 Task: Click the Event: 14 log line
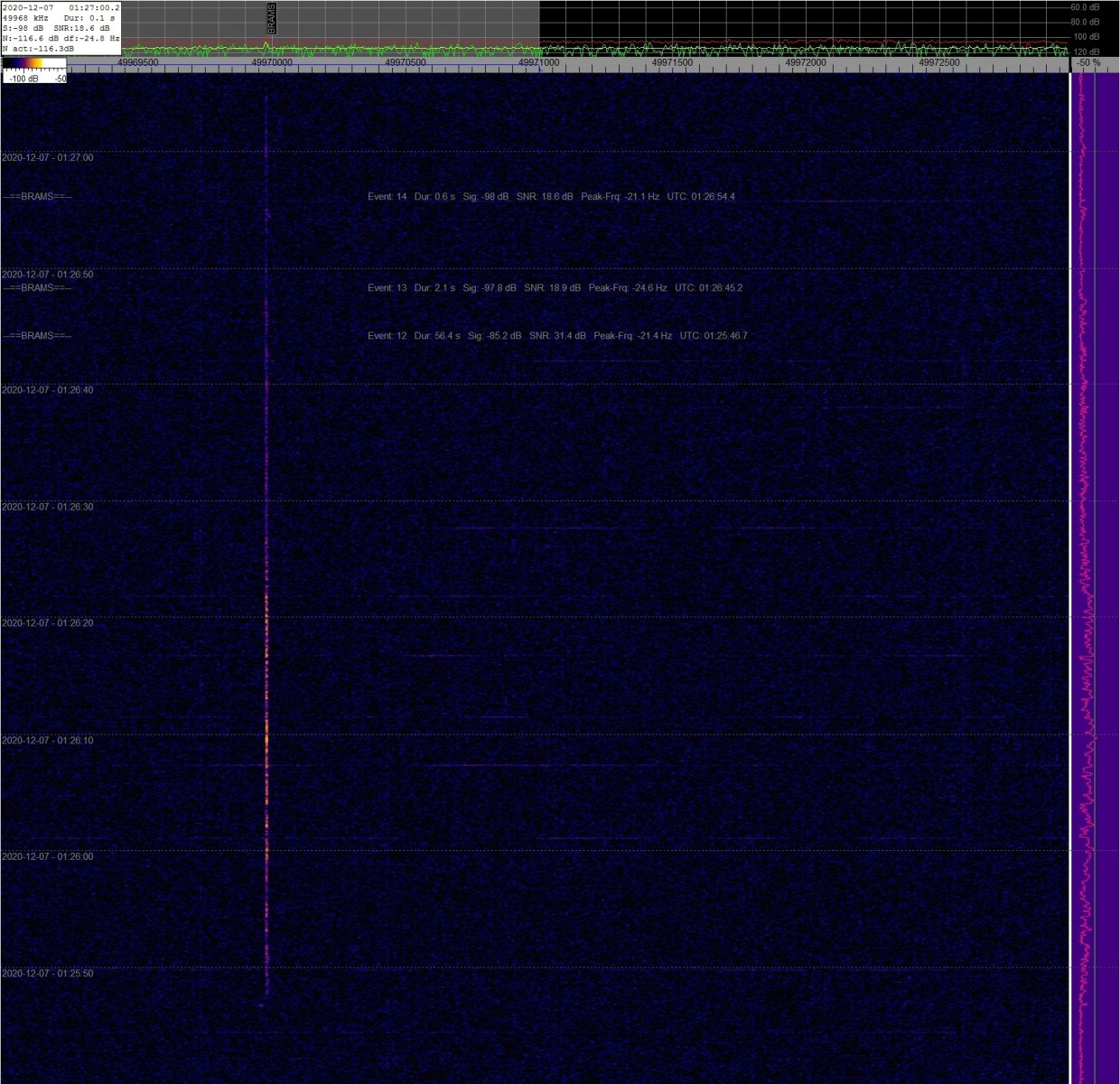click(551, 196)
